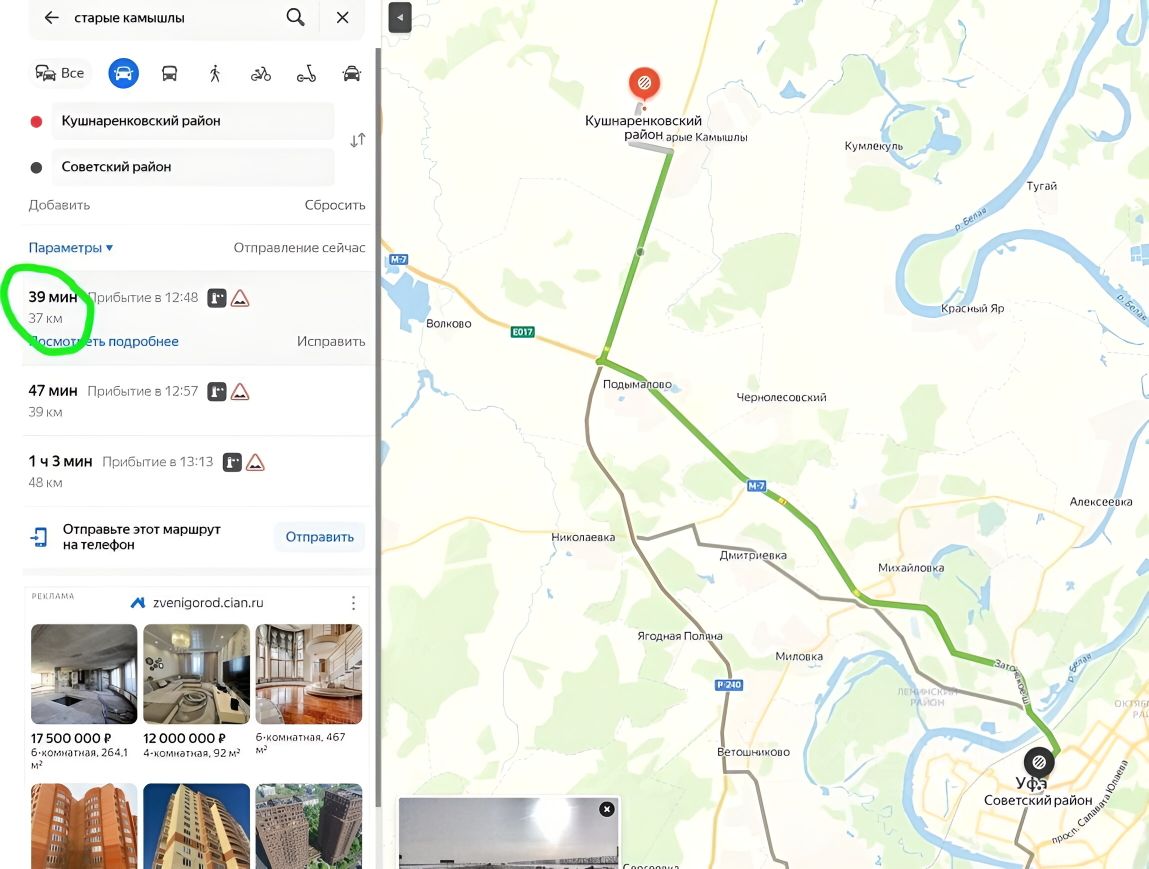
Task: Click the 'Миловка' map label
Action: pyautogui.click(x=799, y=657)
